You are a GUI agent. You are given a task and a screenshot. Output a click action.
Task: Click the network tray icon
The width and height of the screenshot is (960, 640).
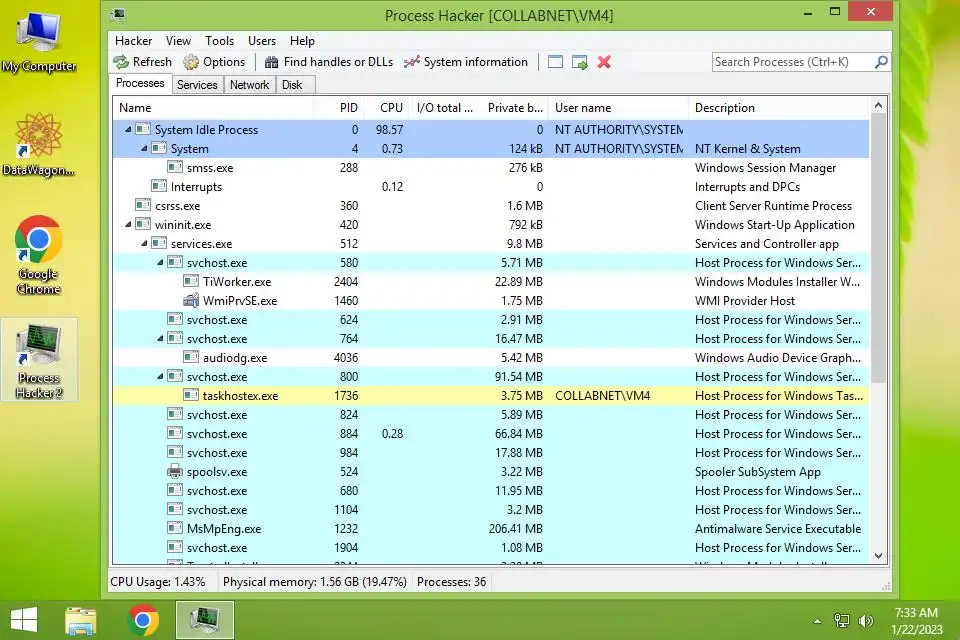tap(842, 621)
